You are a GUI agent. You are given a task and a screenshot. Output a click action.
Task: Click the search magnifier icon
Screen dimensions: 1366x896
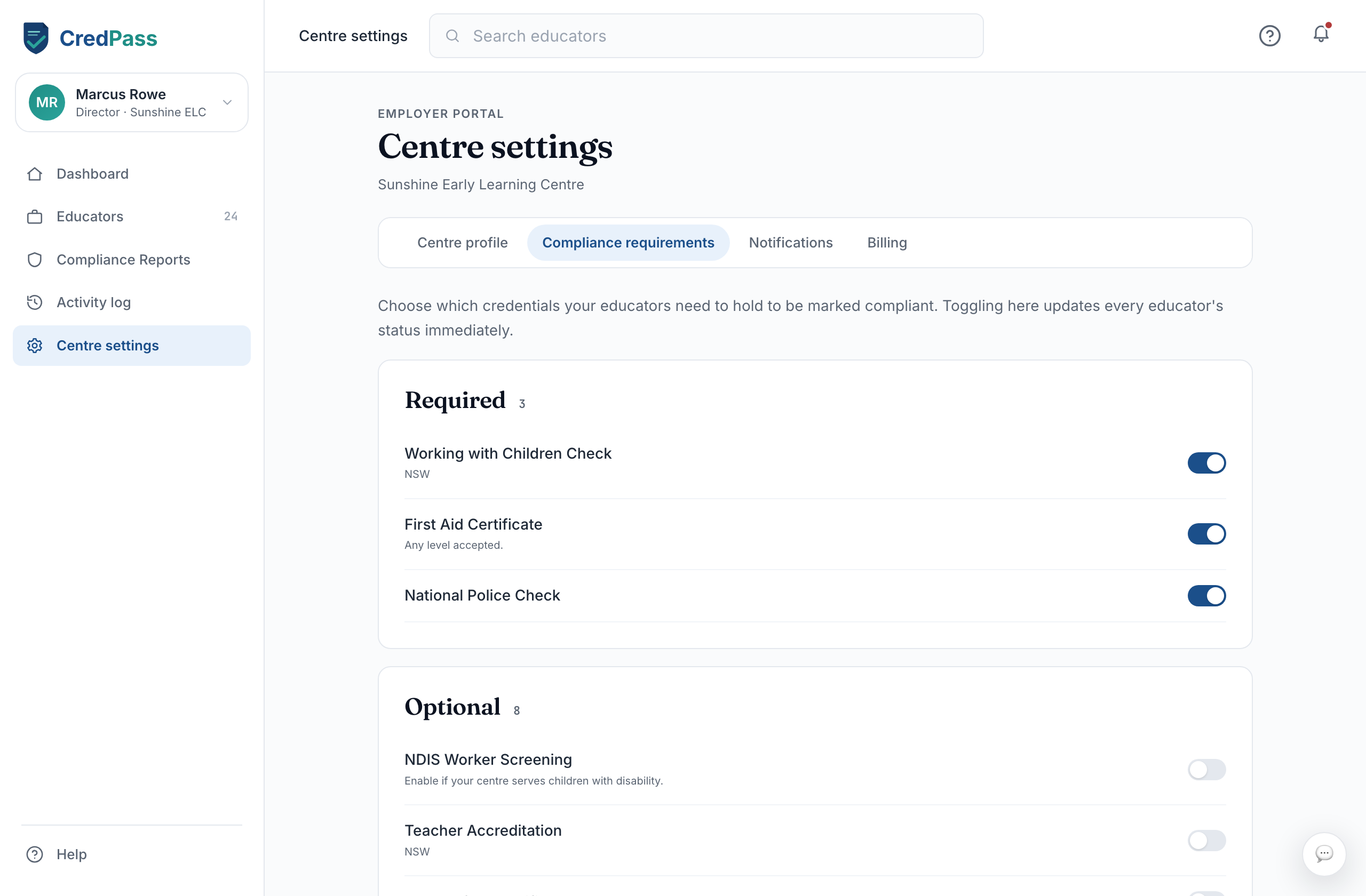tap(452, 36)
